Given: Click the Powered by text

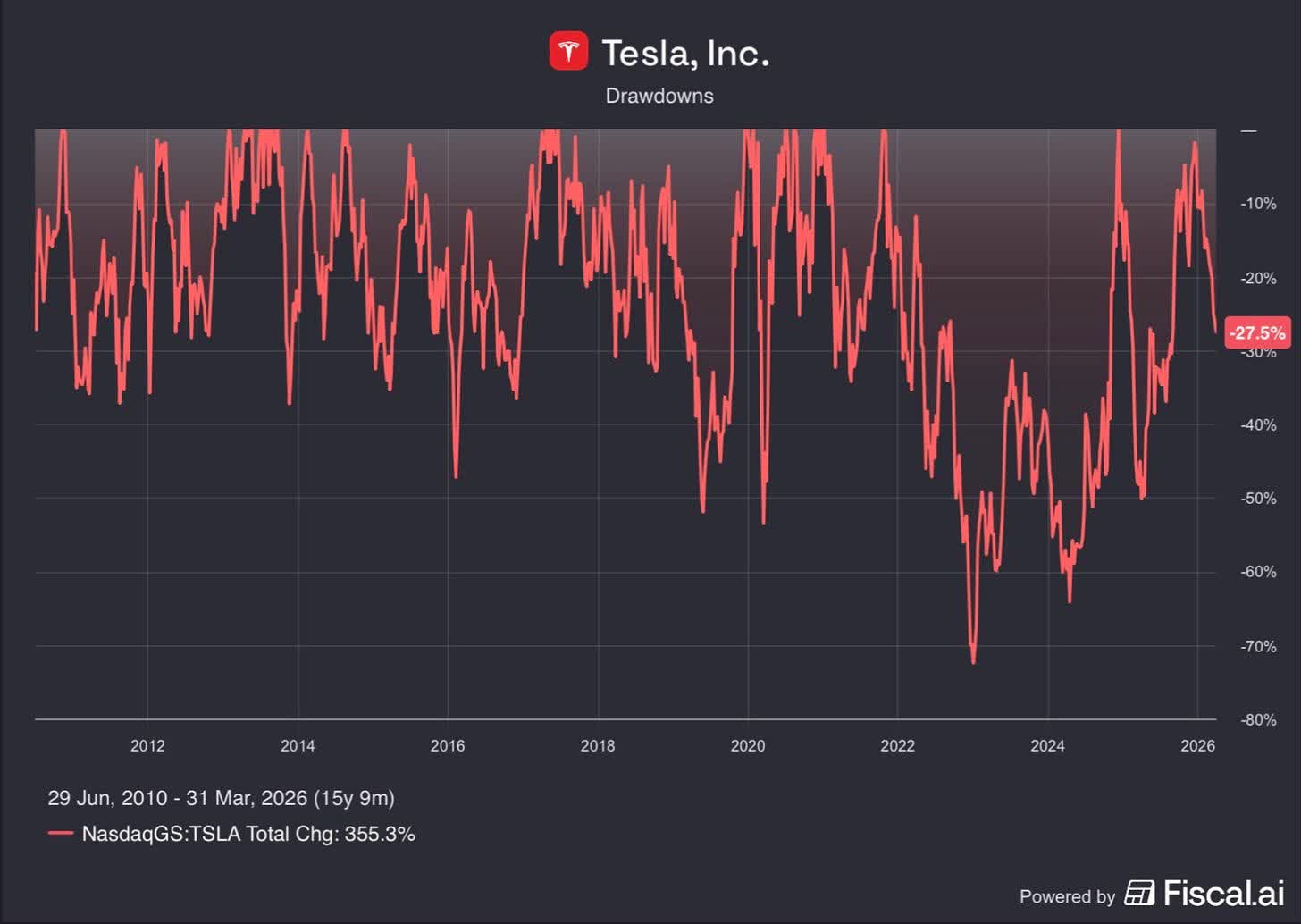Looking at the screenshot, I should click(1067, 895).
